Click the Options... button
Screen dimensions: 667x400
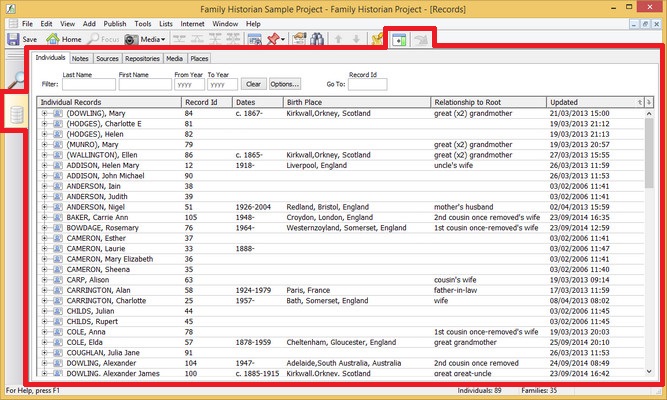click(x=285, y=84)
